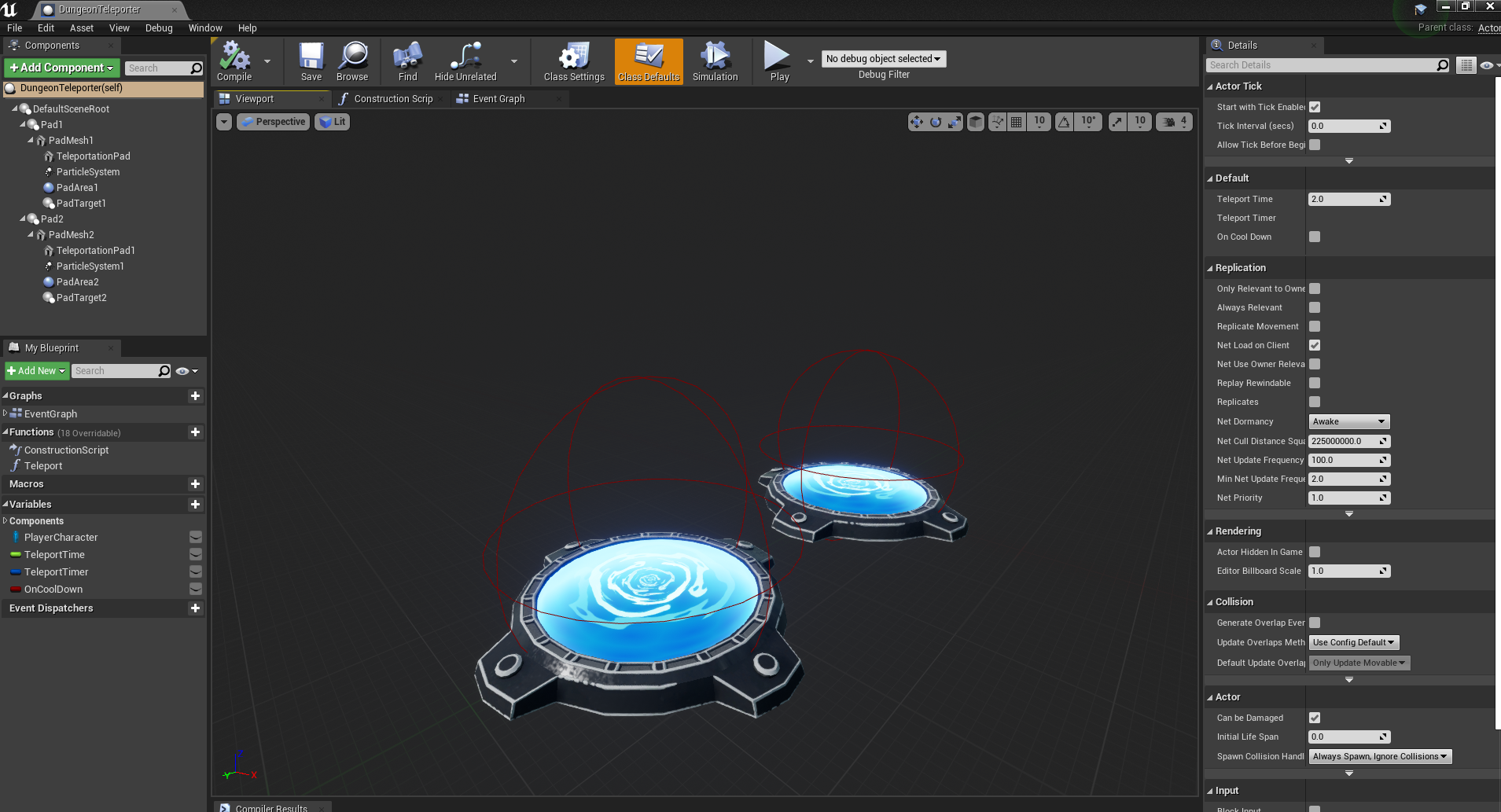Toggle Net Load on Client checkbox
Screen dimensions: 1501x812
1315,345
